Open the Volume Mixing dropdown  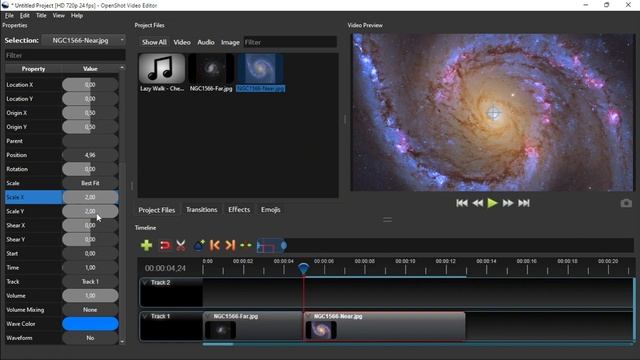tap(90, 310)
